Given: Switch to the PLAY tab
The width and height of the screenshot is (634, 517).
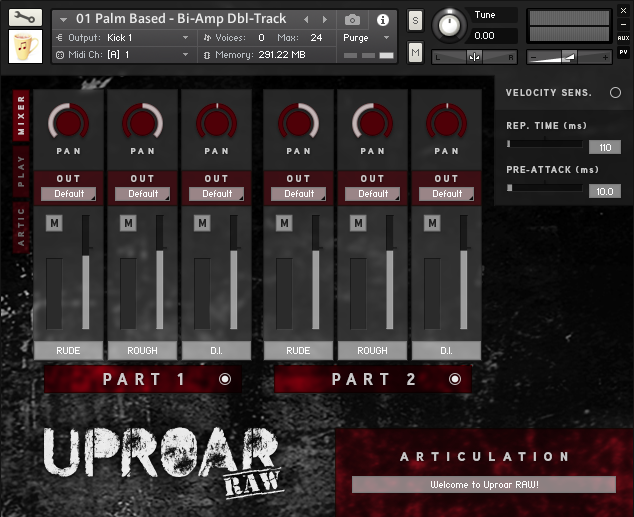Looking at the screenshot, I should (x=21, y=171).
